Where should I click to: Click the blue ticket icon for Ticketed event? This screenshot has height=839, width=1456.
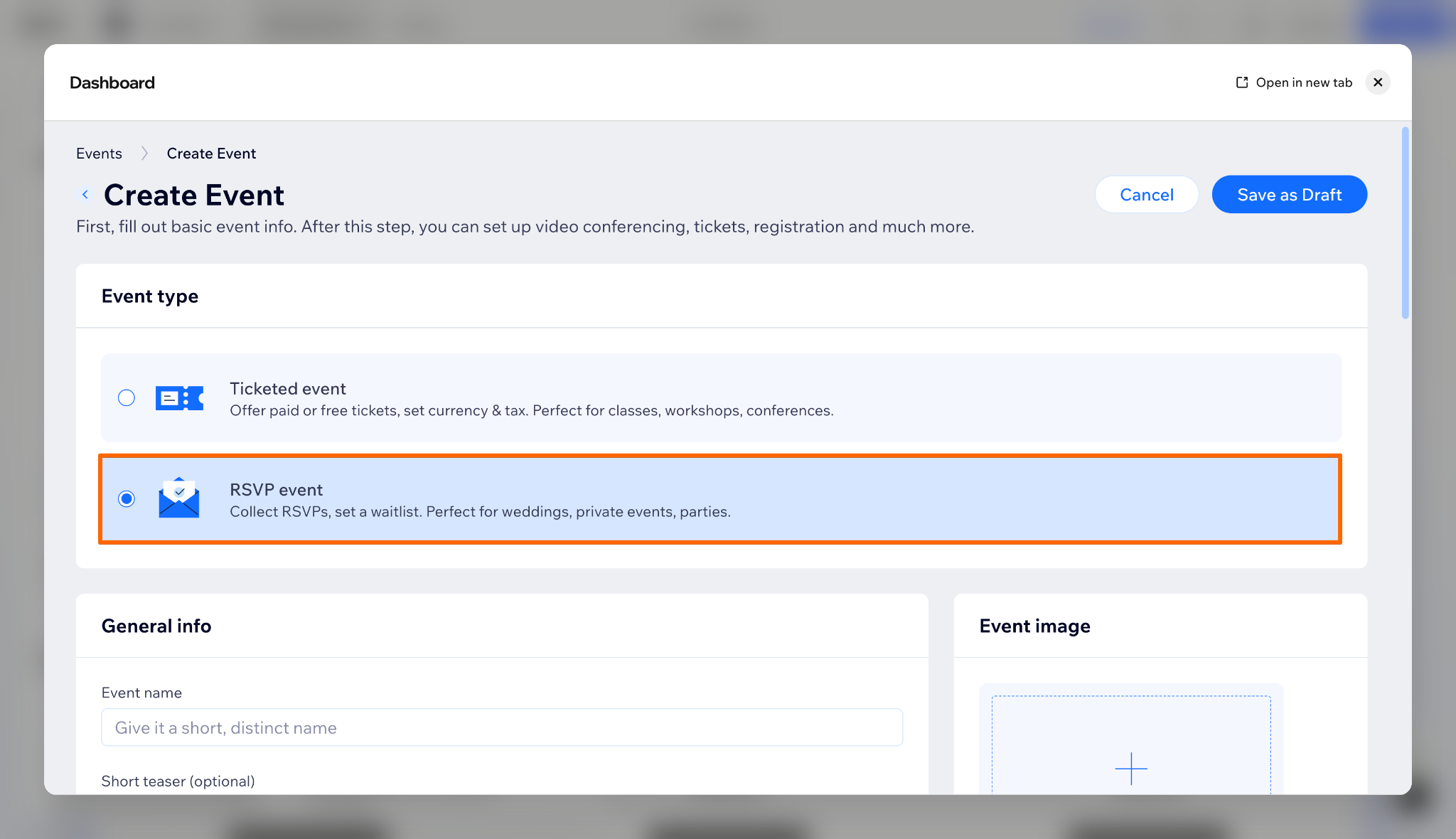pos(179,398)
